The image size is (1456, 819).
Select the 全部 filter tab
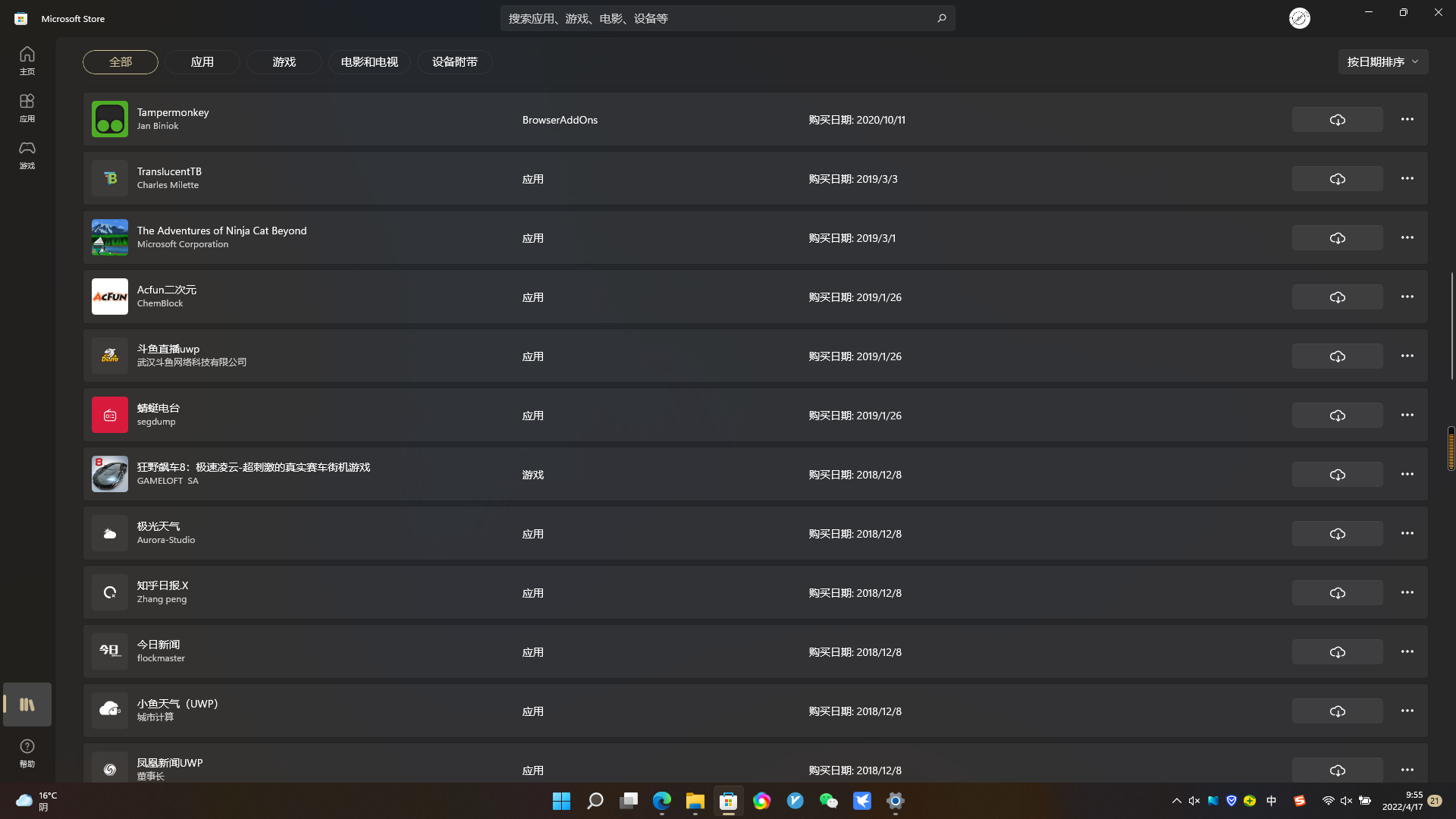pyautogui.click(x=121, y=62)
